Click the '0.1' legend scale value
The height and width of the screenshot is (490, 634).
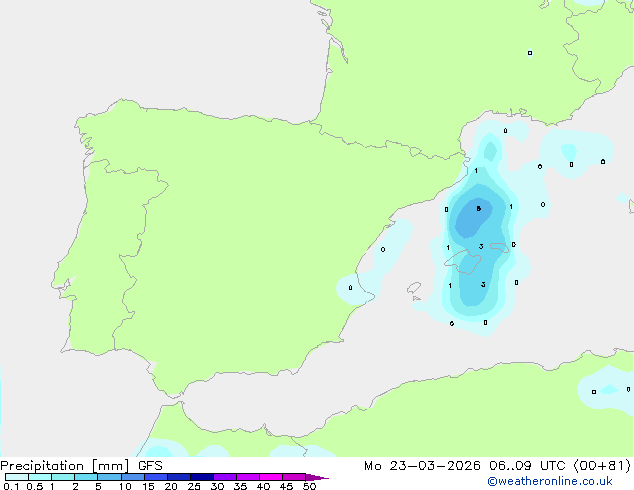pyautogui.click(x=11, y=486)
